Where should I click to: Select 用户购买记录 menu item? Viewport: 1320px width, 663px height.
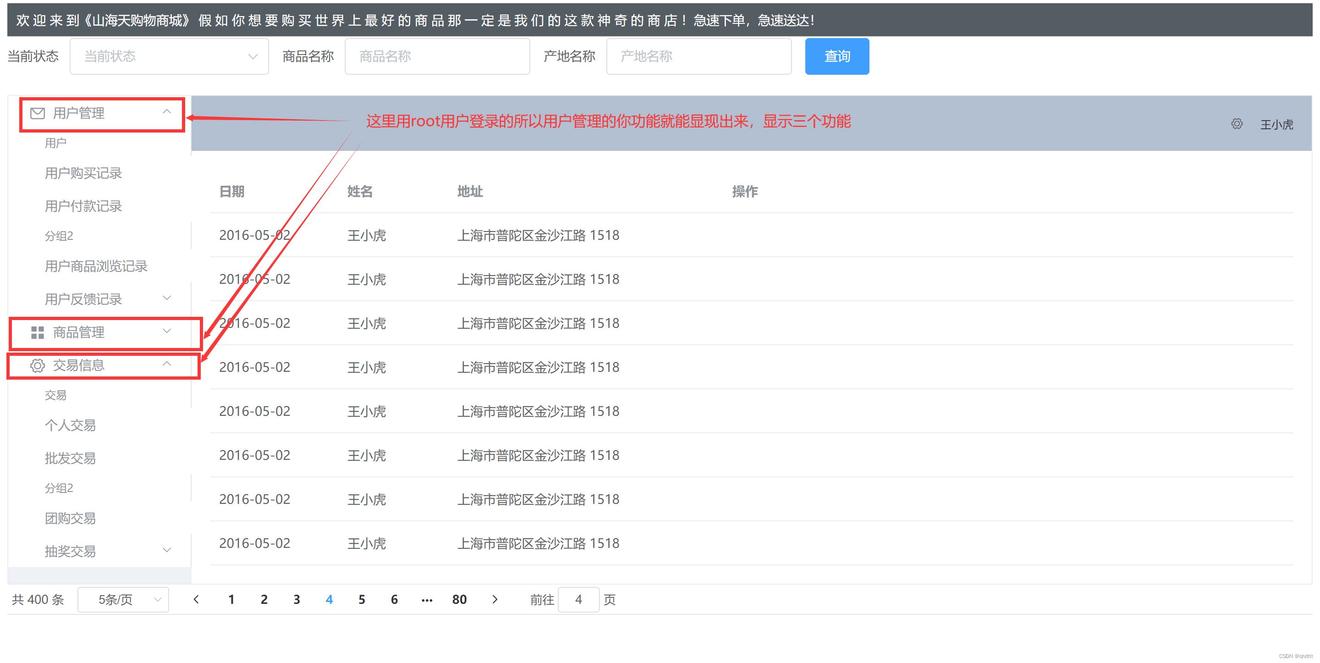tap(83, 173)
